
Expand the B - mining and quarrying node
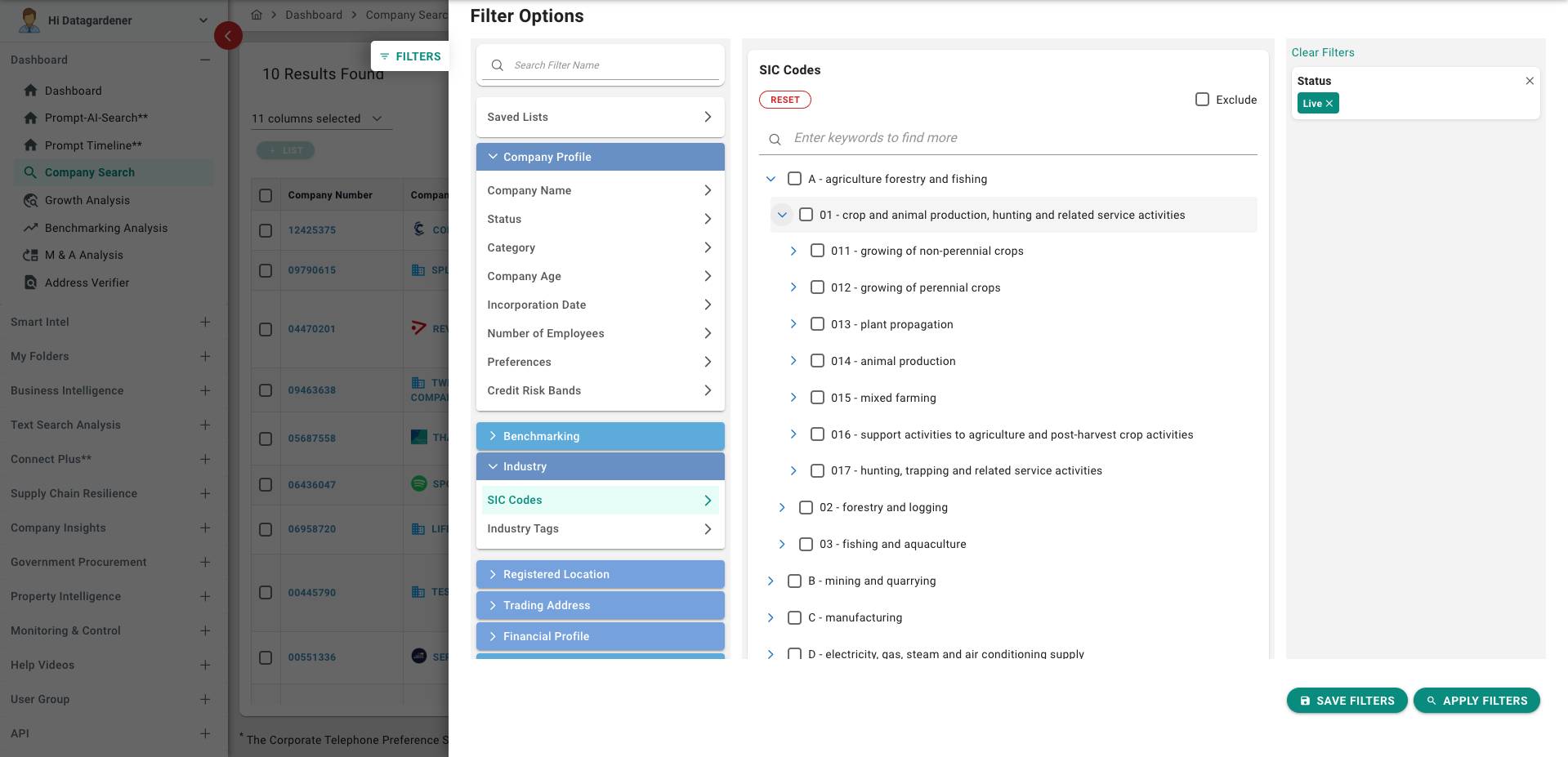coord(771,581)
